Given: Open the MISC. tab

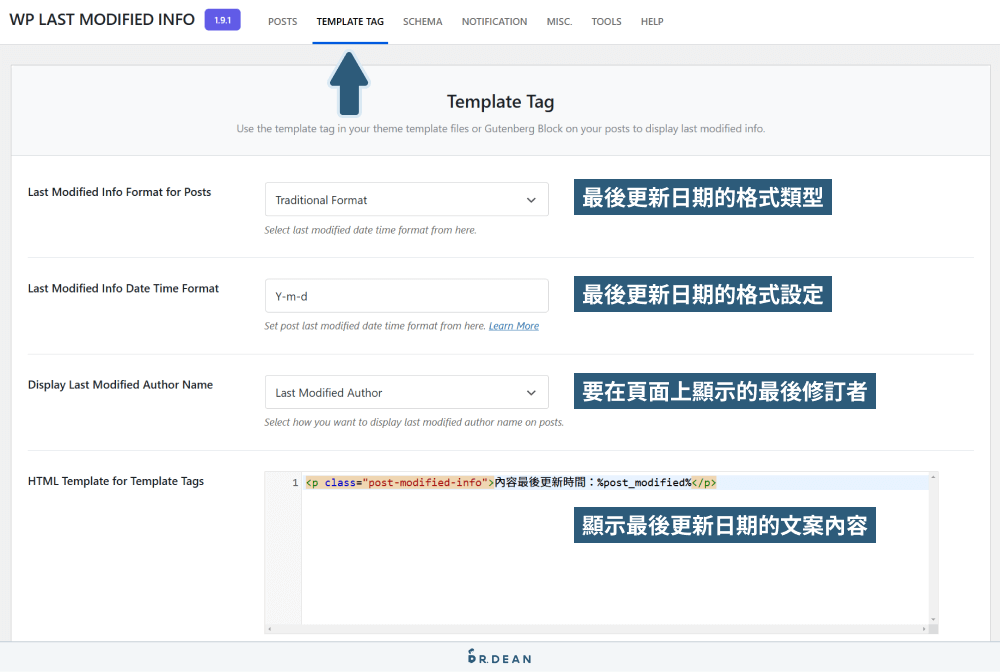Looking at the screenshot, I should click(559, 21).
